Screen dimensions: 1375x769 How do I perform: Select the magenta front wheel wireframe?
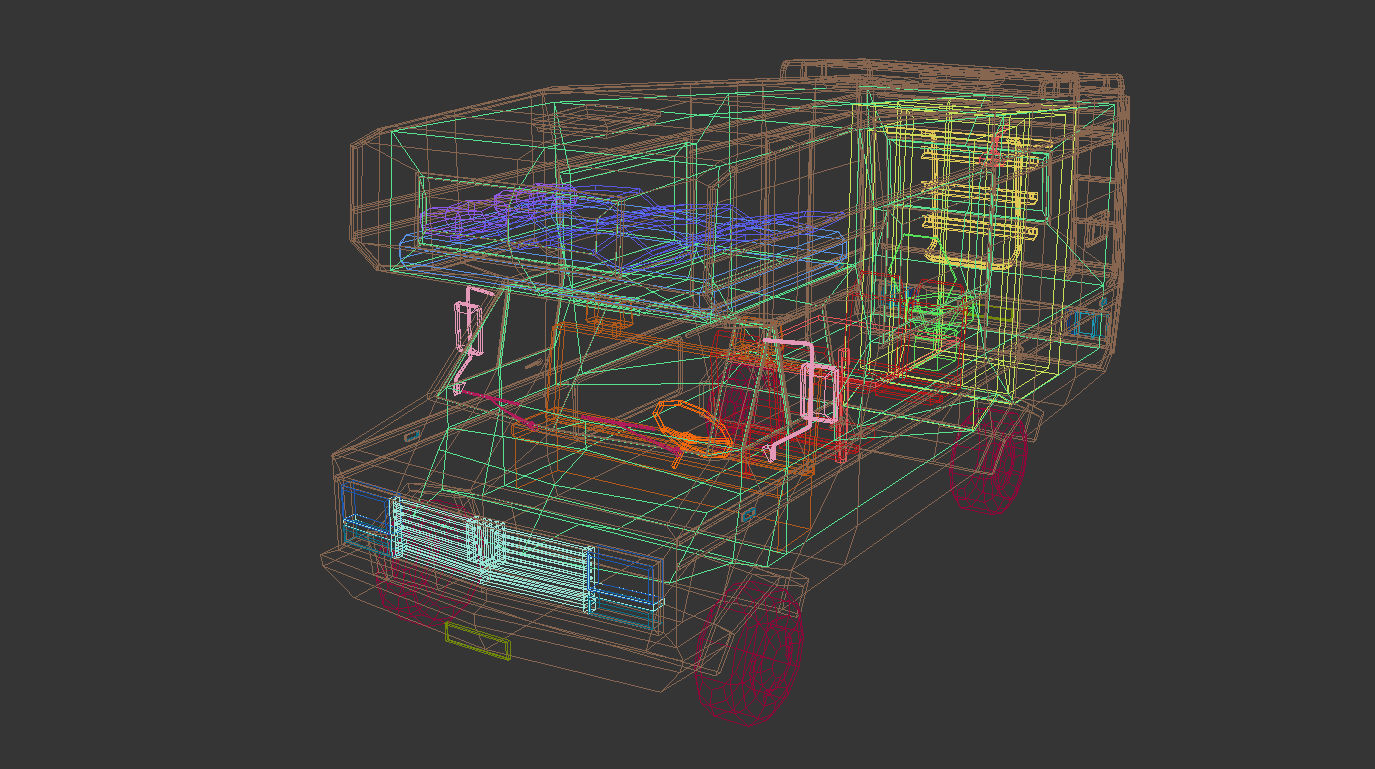750,653
